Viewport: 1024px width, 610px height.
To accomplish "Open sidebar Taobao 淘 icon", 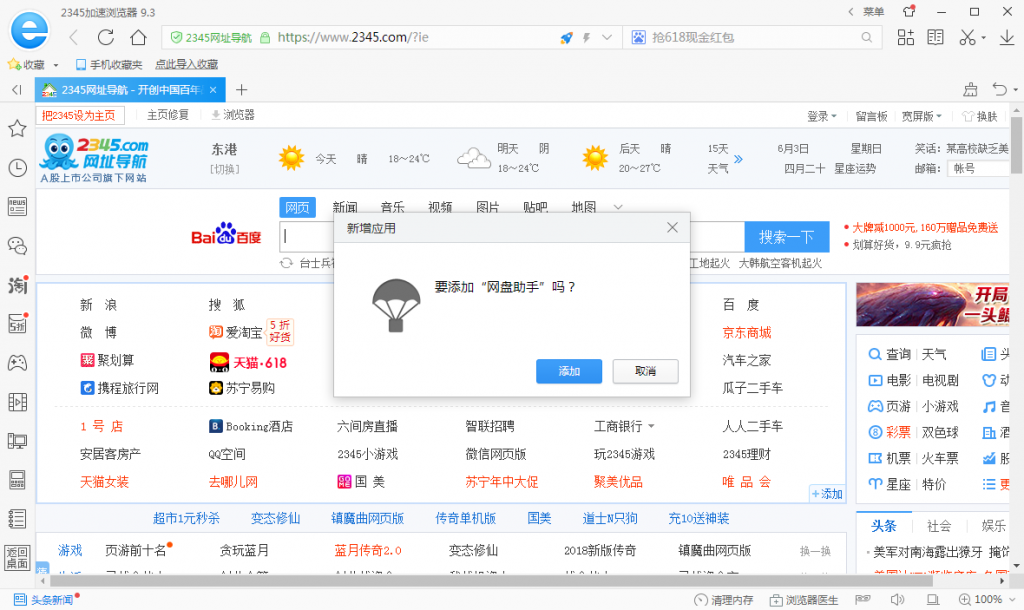I will tap(17, 285).
